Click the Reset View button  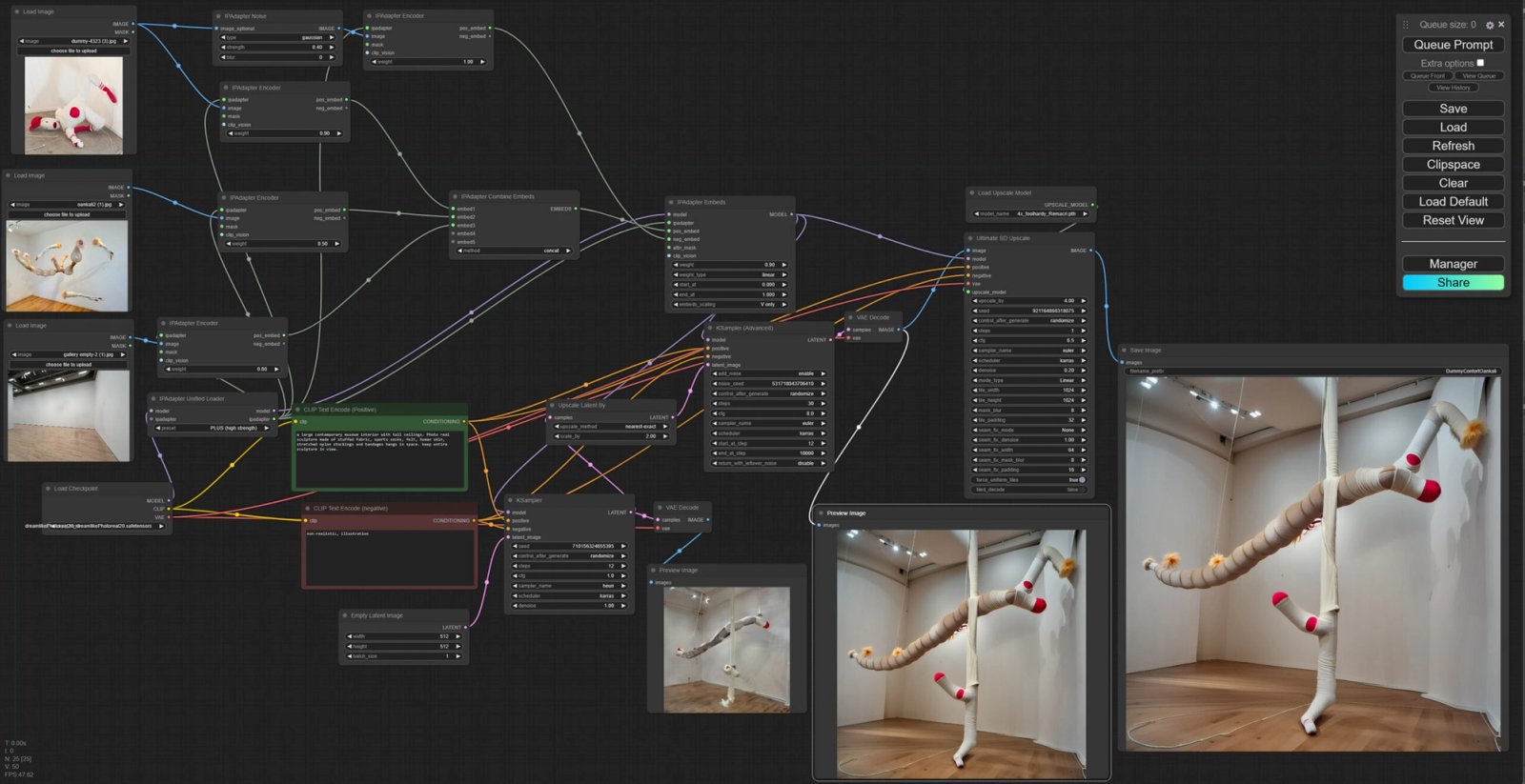[x=1454, y=220]
